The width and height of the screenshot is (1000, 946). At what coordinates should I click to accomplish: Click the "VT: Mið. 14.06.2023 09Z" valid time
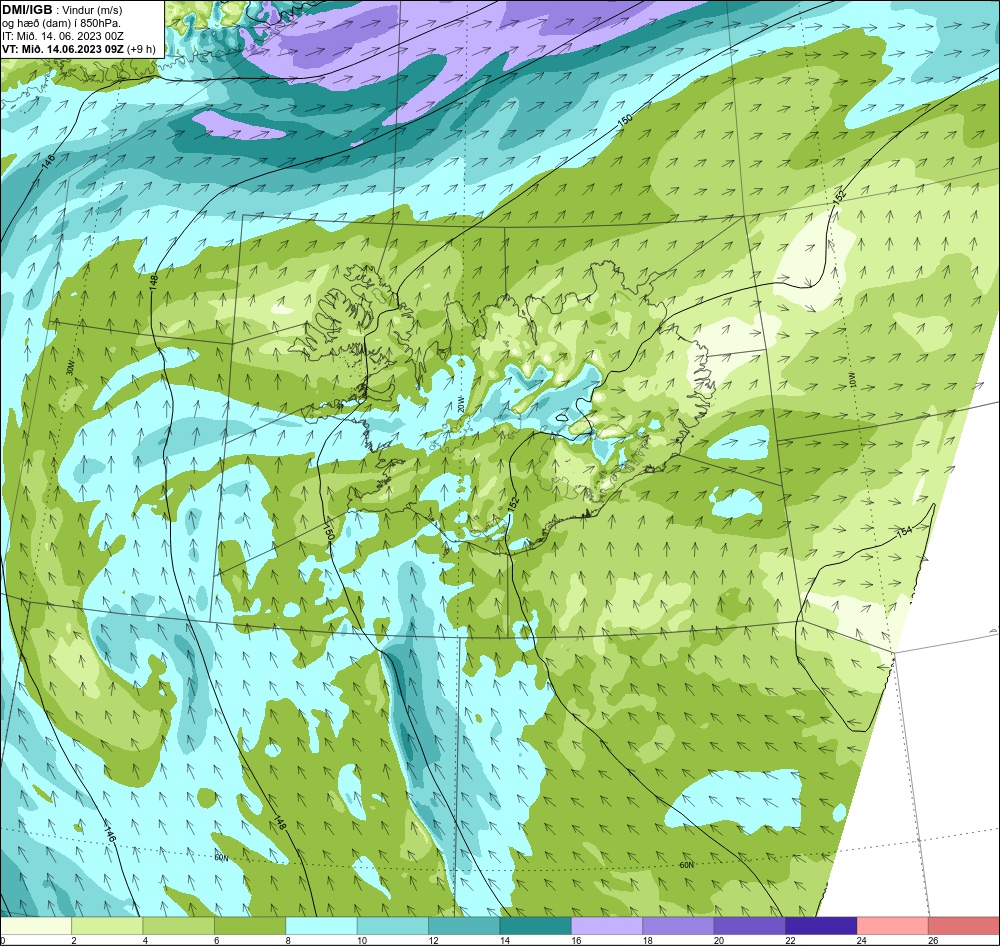(x=63, y=49)
